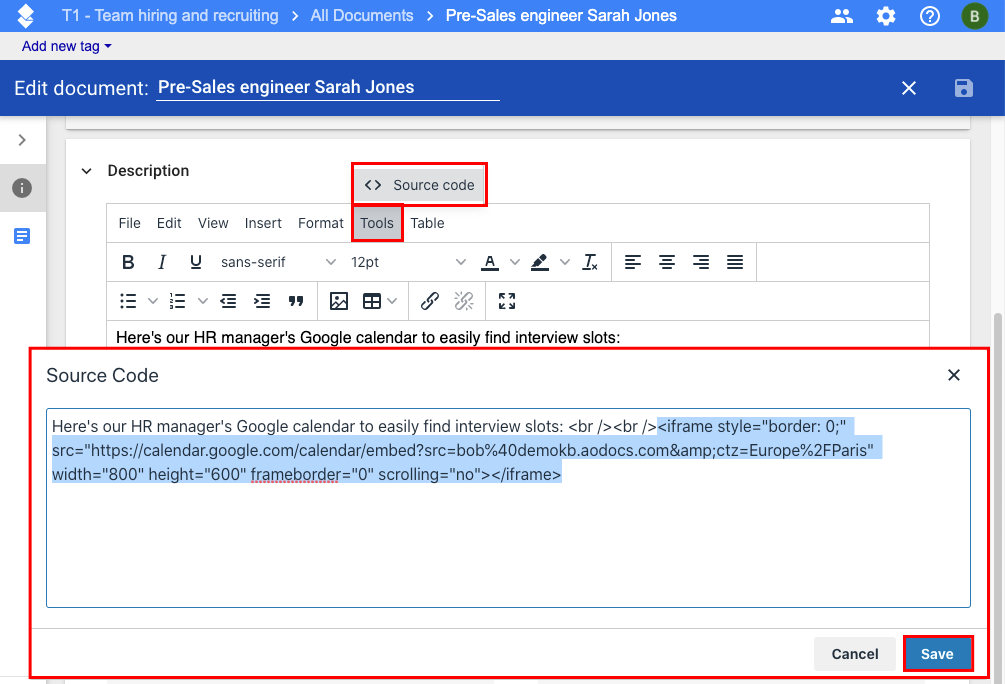Image resolution: width=1005 pixels, height=684 pixels.
Task: Save document with the floppy disk icon
Action: click(963, 88)
